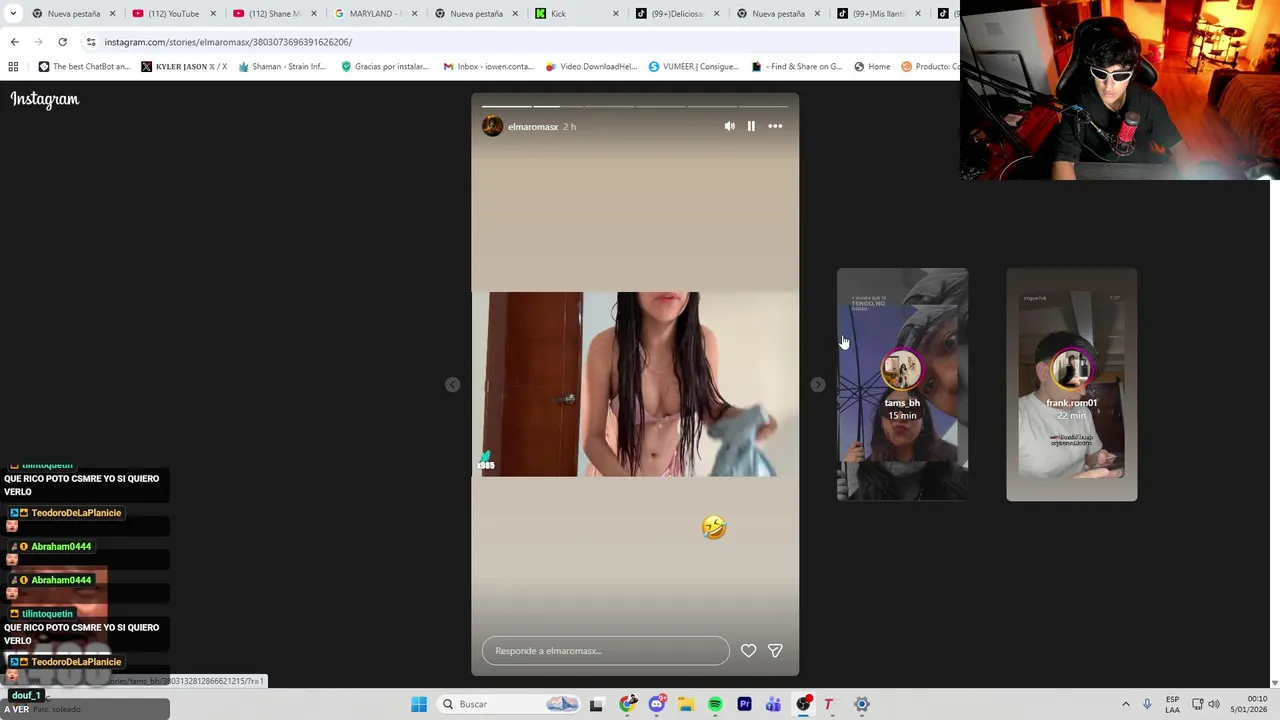Open the '- Find & Share on G...' bookmark
The width and height of the screenshot is (1280, 720).
click(x=796, y=67)
